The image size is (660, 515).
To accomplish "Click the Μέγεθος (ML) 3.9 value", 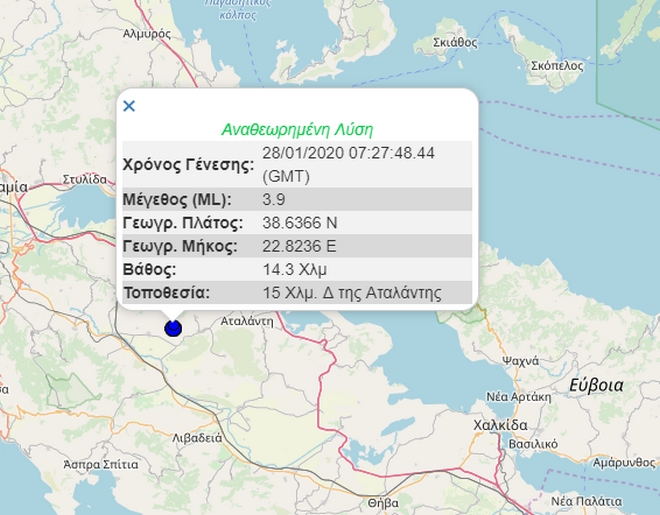I will [x=273, y=198].
